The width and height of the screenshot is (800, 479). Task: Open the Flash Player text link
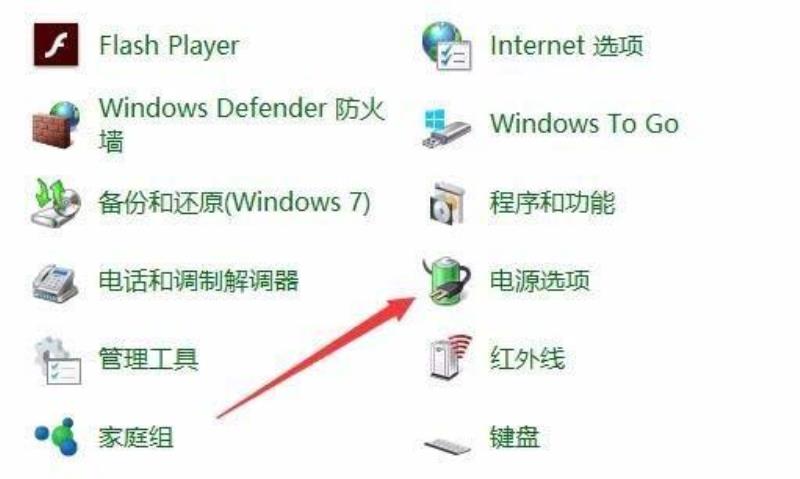(169, 46)
